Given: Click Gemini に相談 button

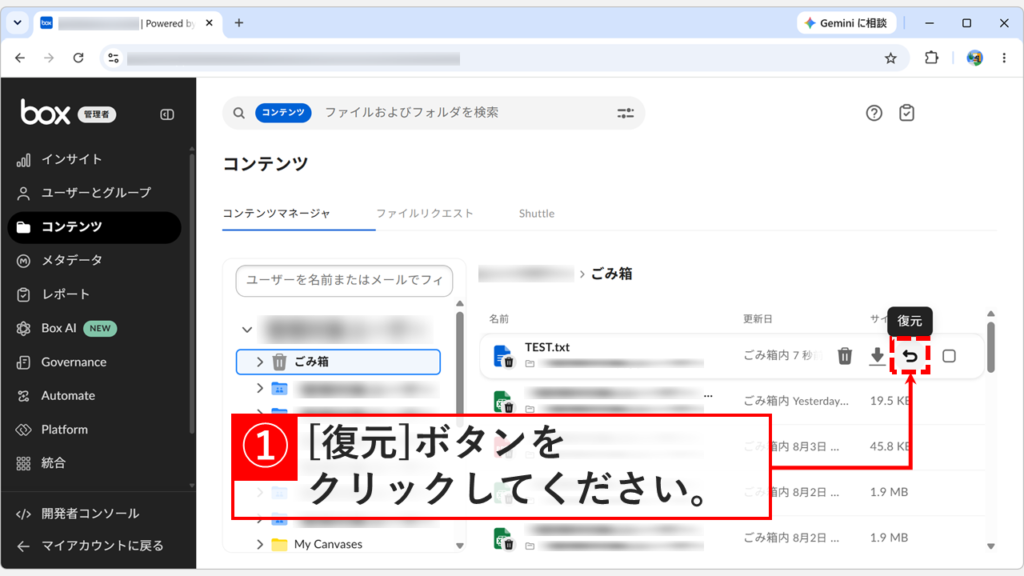Looking at the screenshot, I should point(846,23).
